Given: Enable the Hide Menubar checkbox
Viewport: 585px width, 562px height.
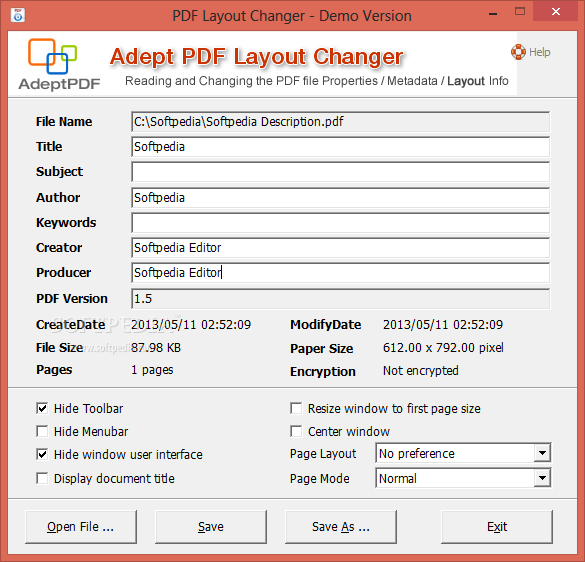Looking at the screenshot, I should point(42,431).
